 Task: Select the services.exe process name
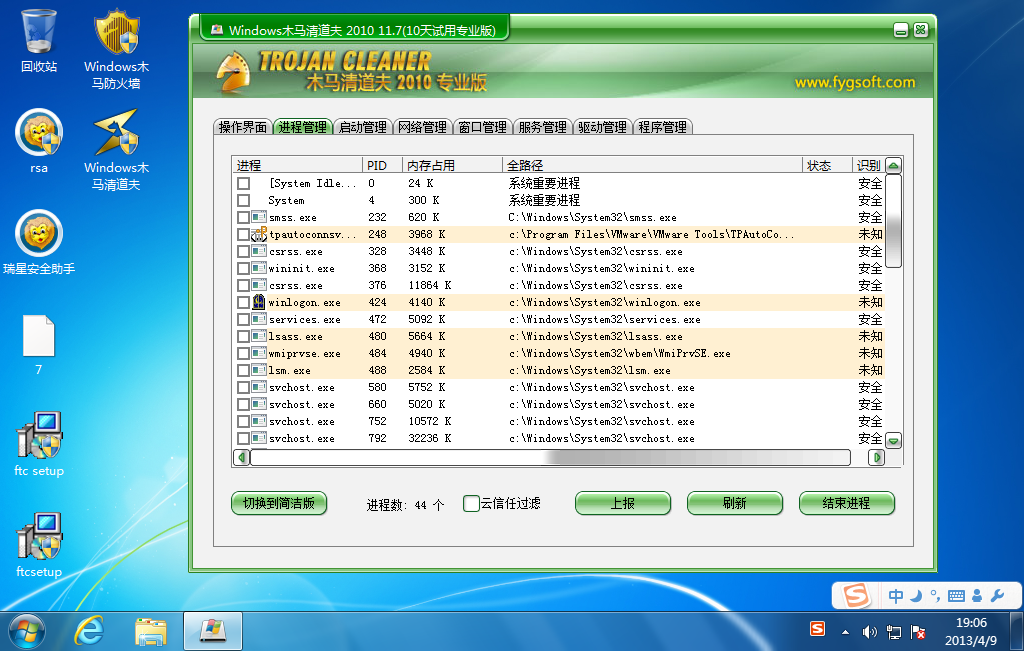[304, 319]
